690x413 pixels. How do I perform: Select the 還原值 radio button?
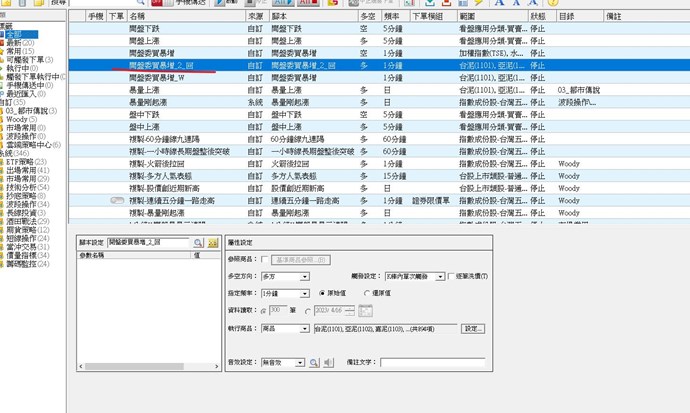pyautogui.click(x=364, y=294)
